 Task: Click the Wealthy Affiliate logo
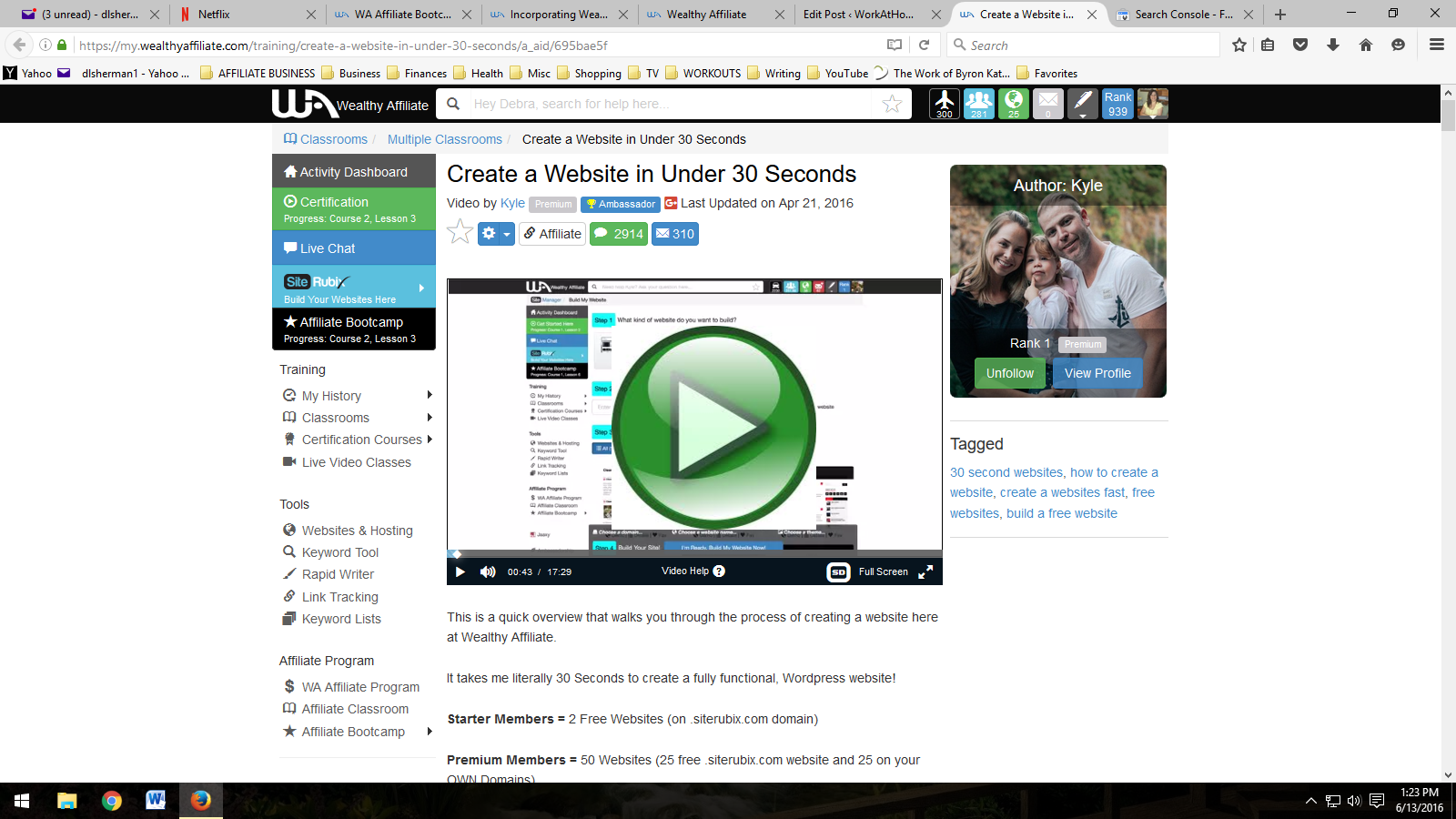pos(350,104)
